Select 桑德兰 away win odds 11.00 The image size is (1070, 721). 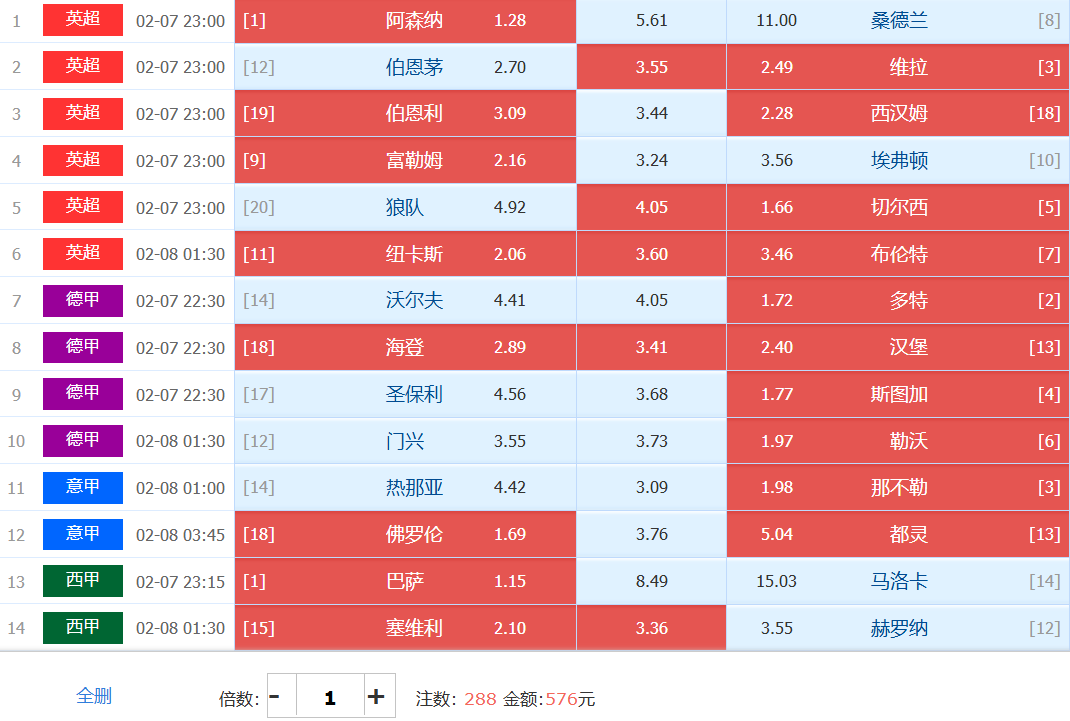(x=898, y=21)
